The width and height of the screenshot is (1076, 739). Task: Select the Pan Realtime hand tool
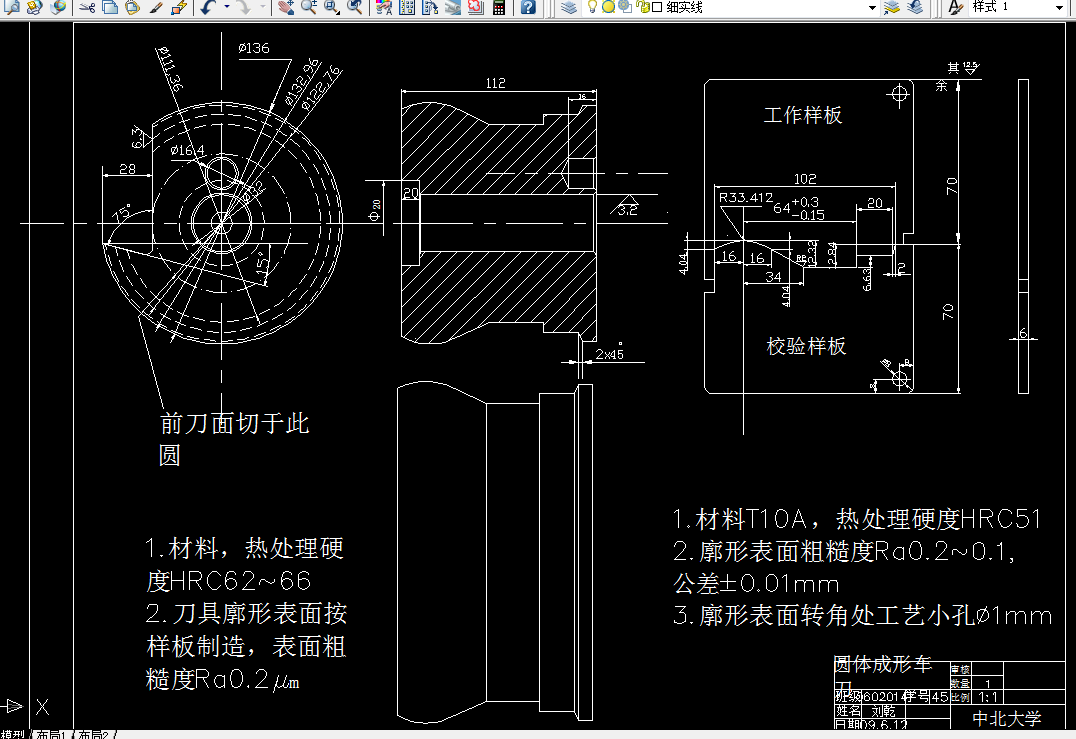coord(286,8)
